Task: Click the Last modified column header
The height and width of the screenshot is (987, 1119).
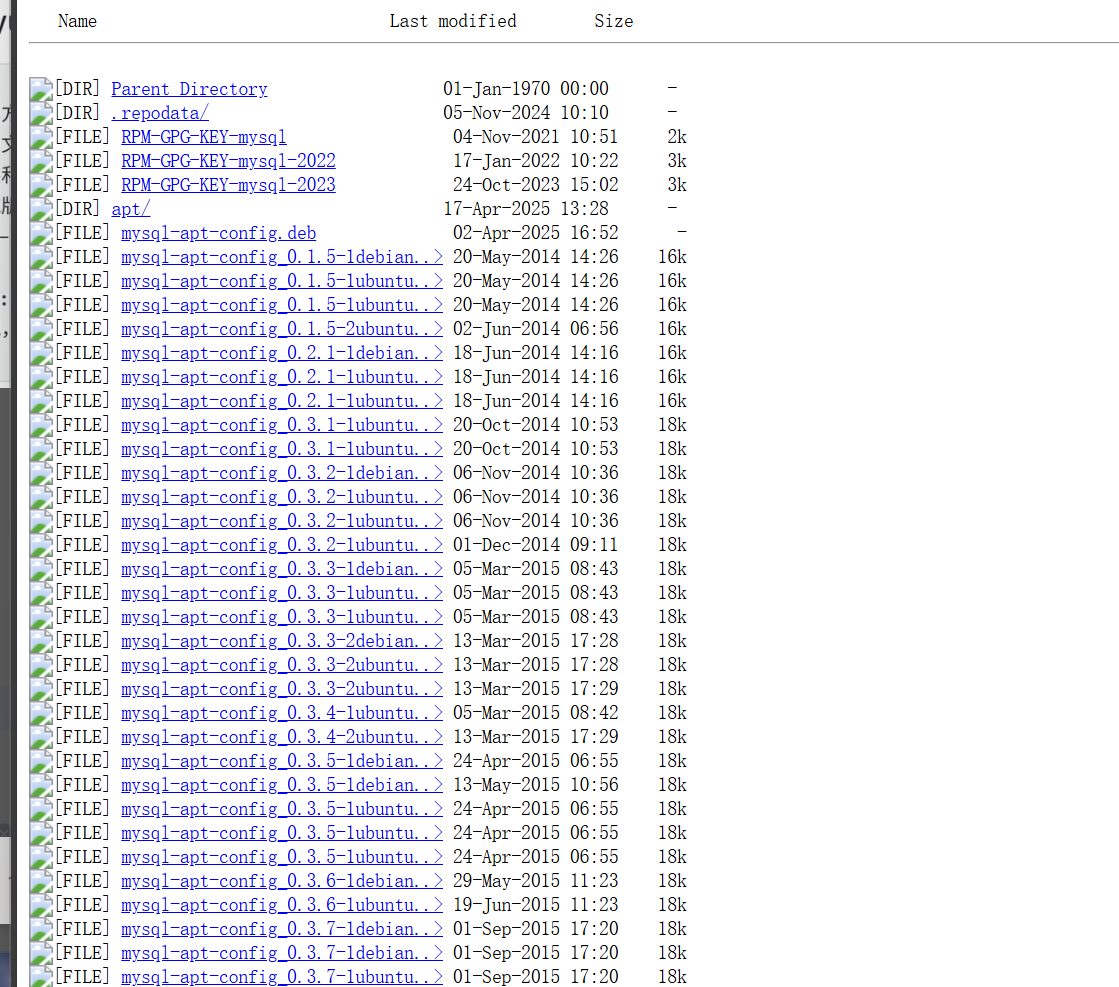Action: [x=452, y=21]
